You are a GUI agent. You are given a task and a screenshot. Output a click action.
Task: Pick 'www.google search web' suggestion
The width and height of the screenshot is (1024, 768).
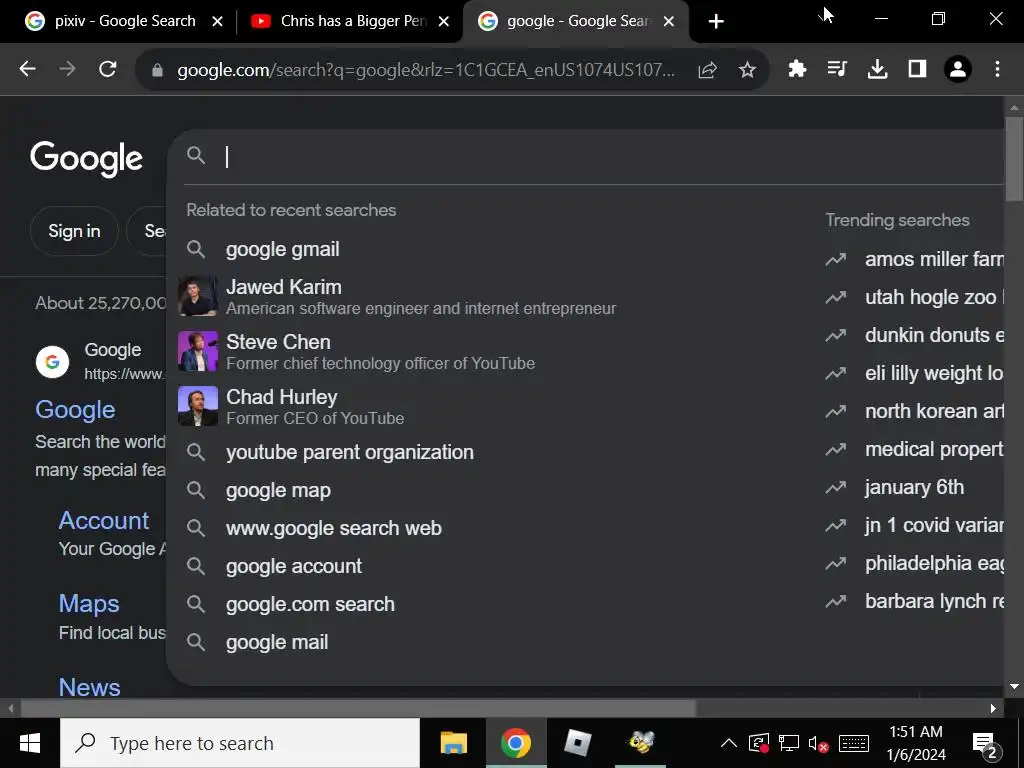click(334, 528)
